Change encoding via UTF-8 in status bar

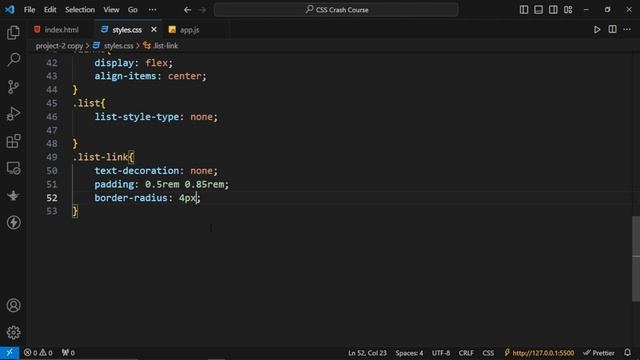click(x=441, y=353)
